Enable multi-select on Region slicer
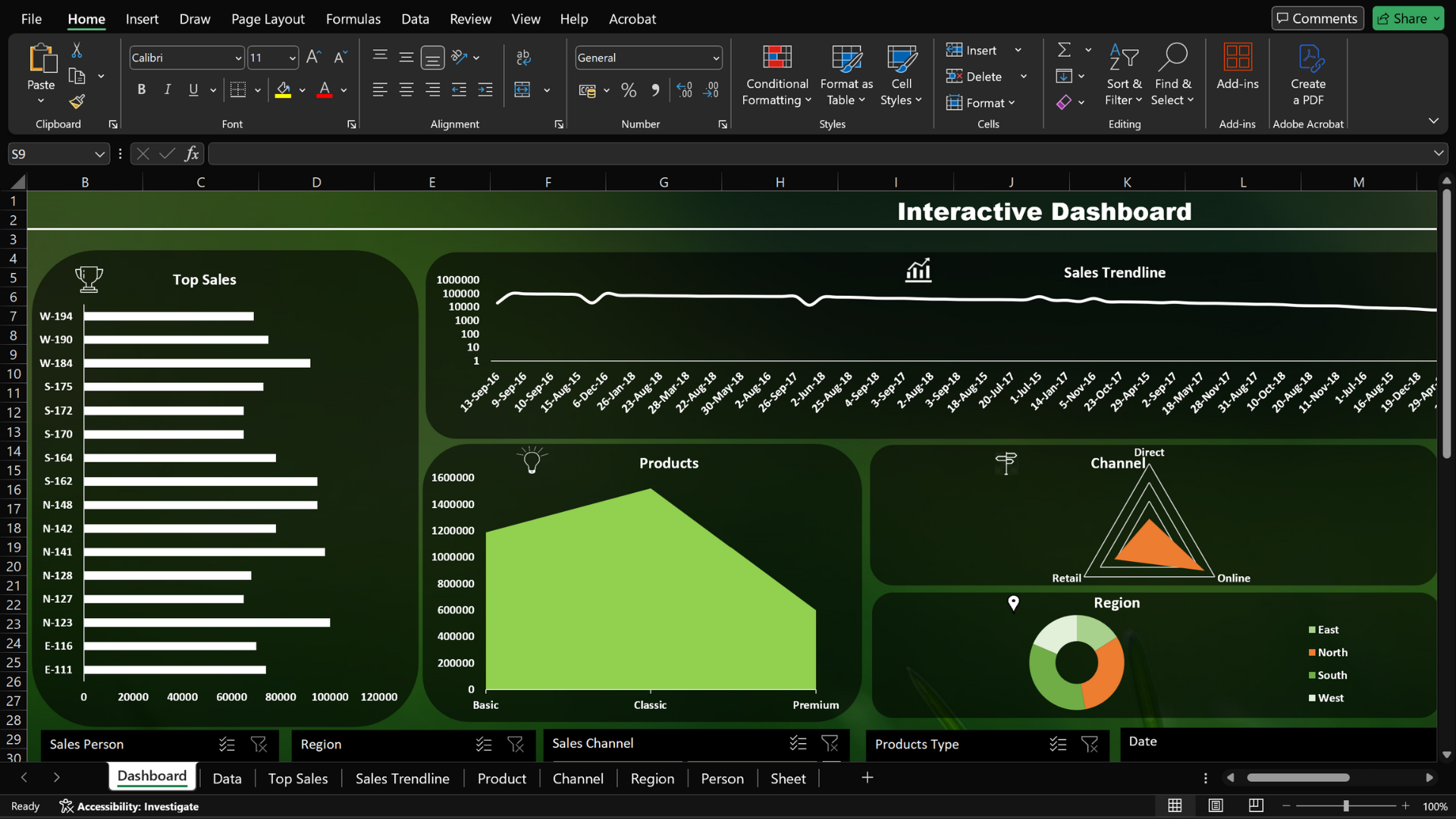1456x819 pixels. coord(484,745)
